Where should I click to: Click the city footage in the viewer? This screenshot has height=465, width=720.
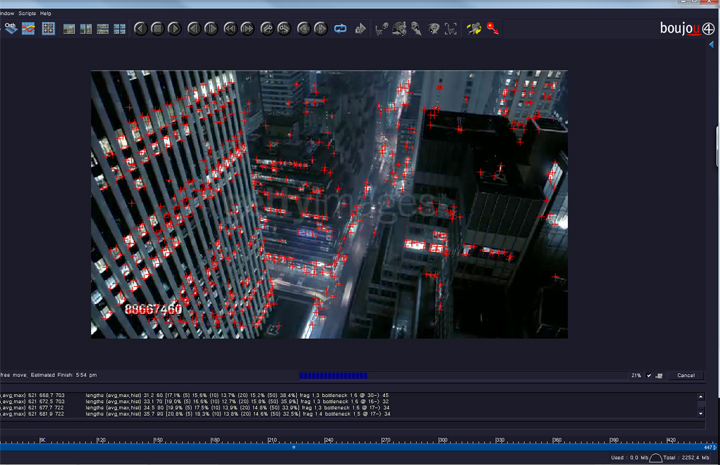pos(329,204)
